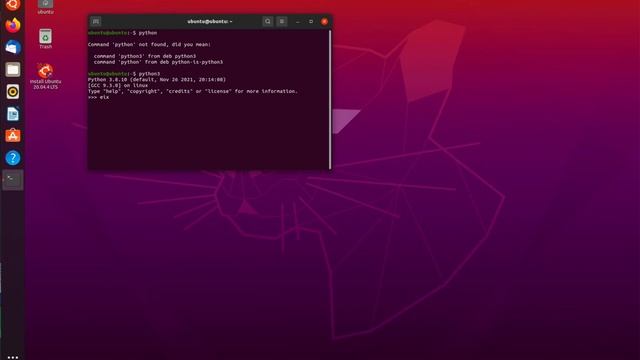Click the first prompt line '$ python'
The height and width of the screenshot is (360, 640).
click(x=122, y=33)
